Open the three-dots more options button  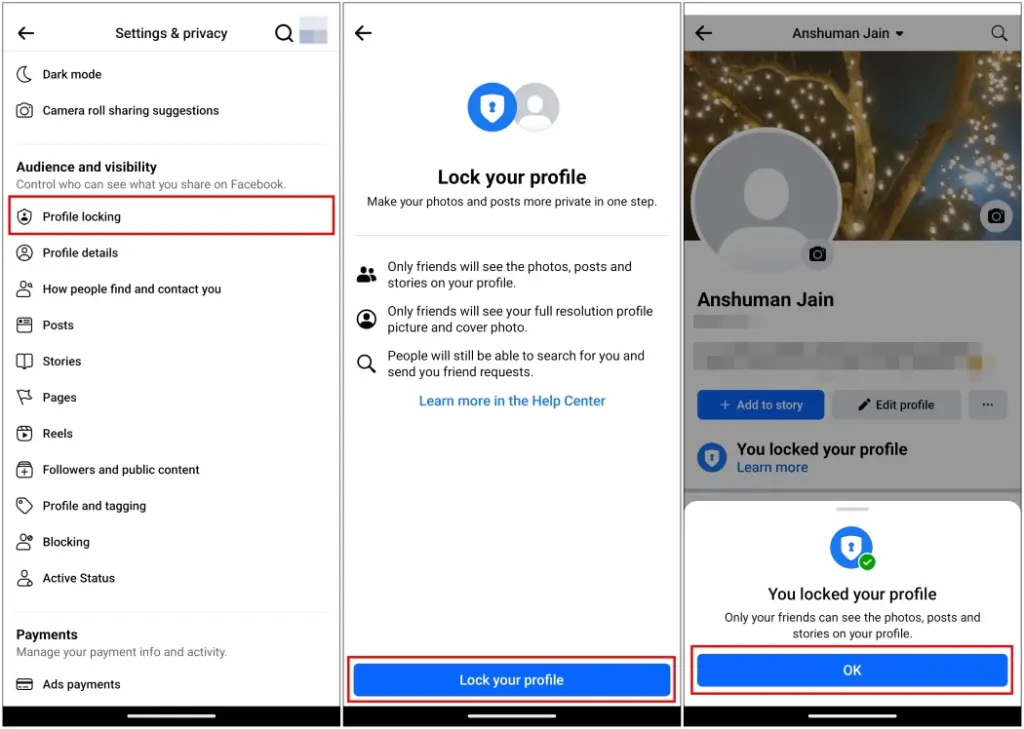(987, 405)
